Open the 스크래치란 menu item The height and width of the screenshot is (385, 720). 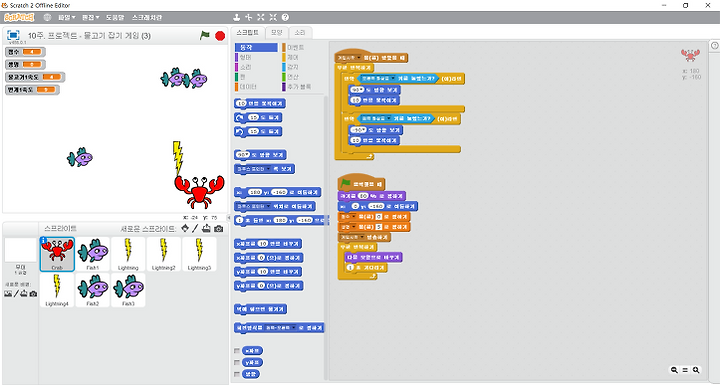pyautogui.click(x=146, y=17)
